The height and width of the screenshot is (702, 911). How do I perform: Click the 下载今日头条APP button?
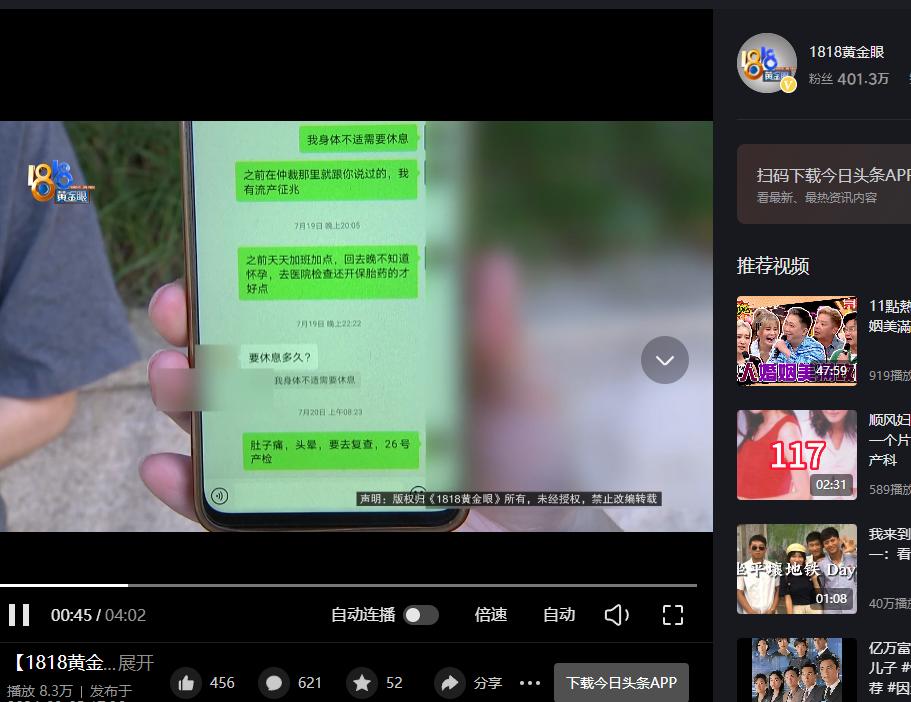pos(621,683)
